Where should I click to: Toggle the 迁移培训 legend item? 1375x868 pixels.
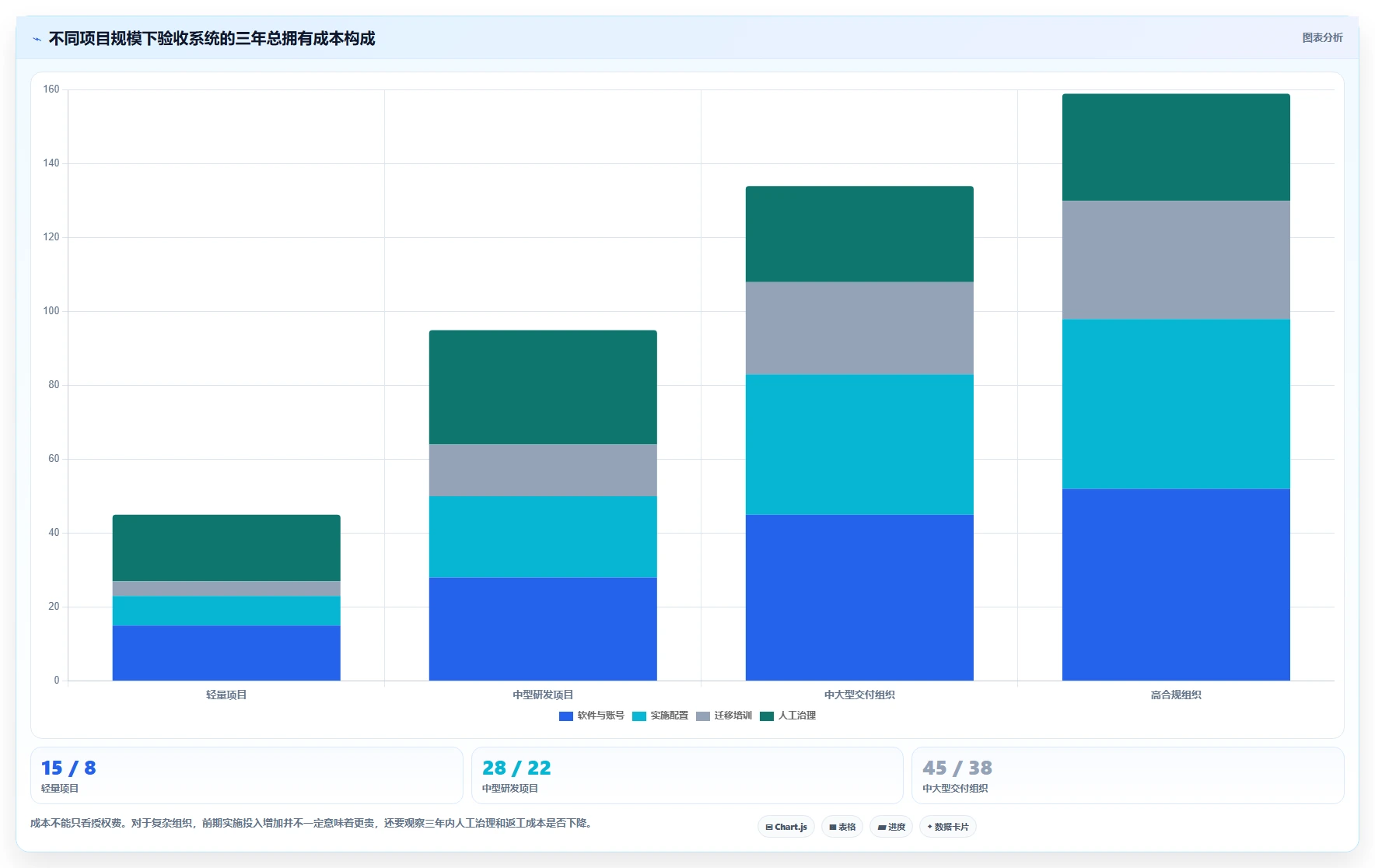pyautogui.click(x=724, y=716)
